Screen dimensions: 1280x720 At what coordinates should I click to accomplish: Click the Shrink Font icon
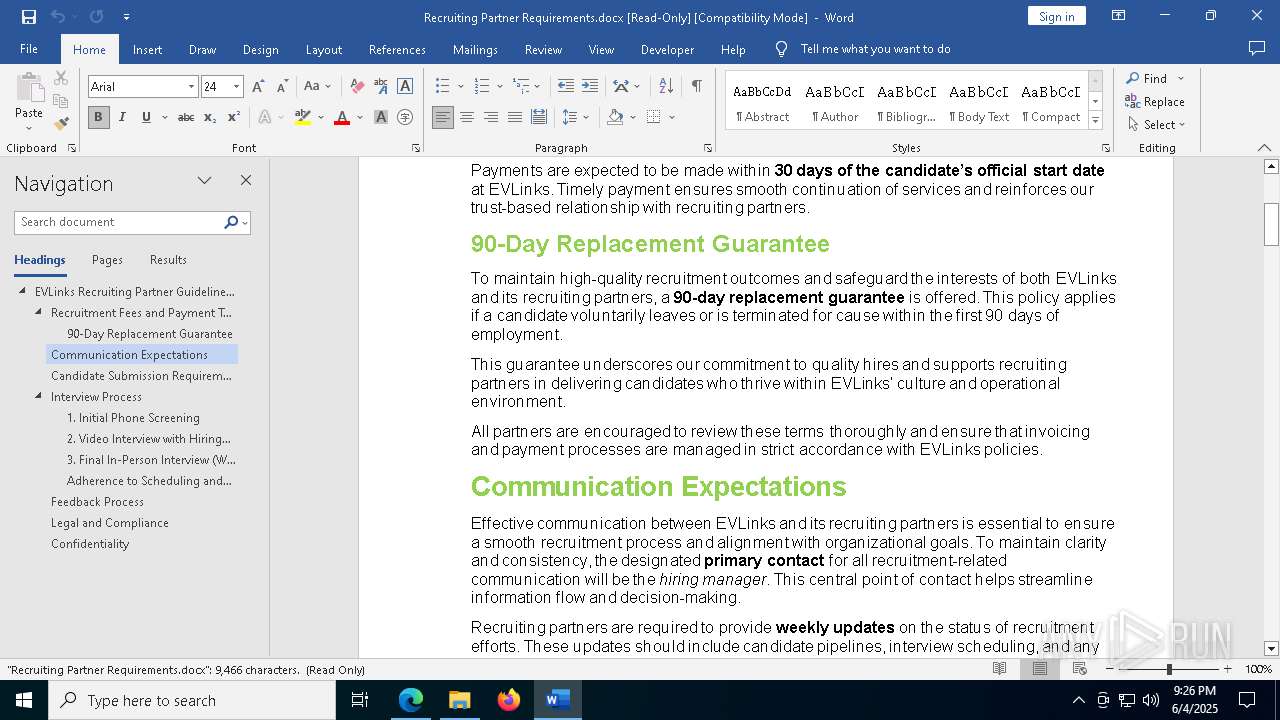282,87
